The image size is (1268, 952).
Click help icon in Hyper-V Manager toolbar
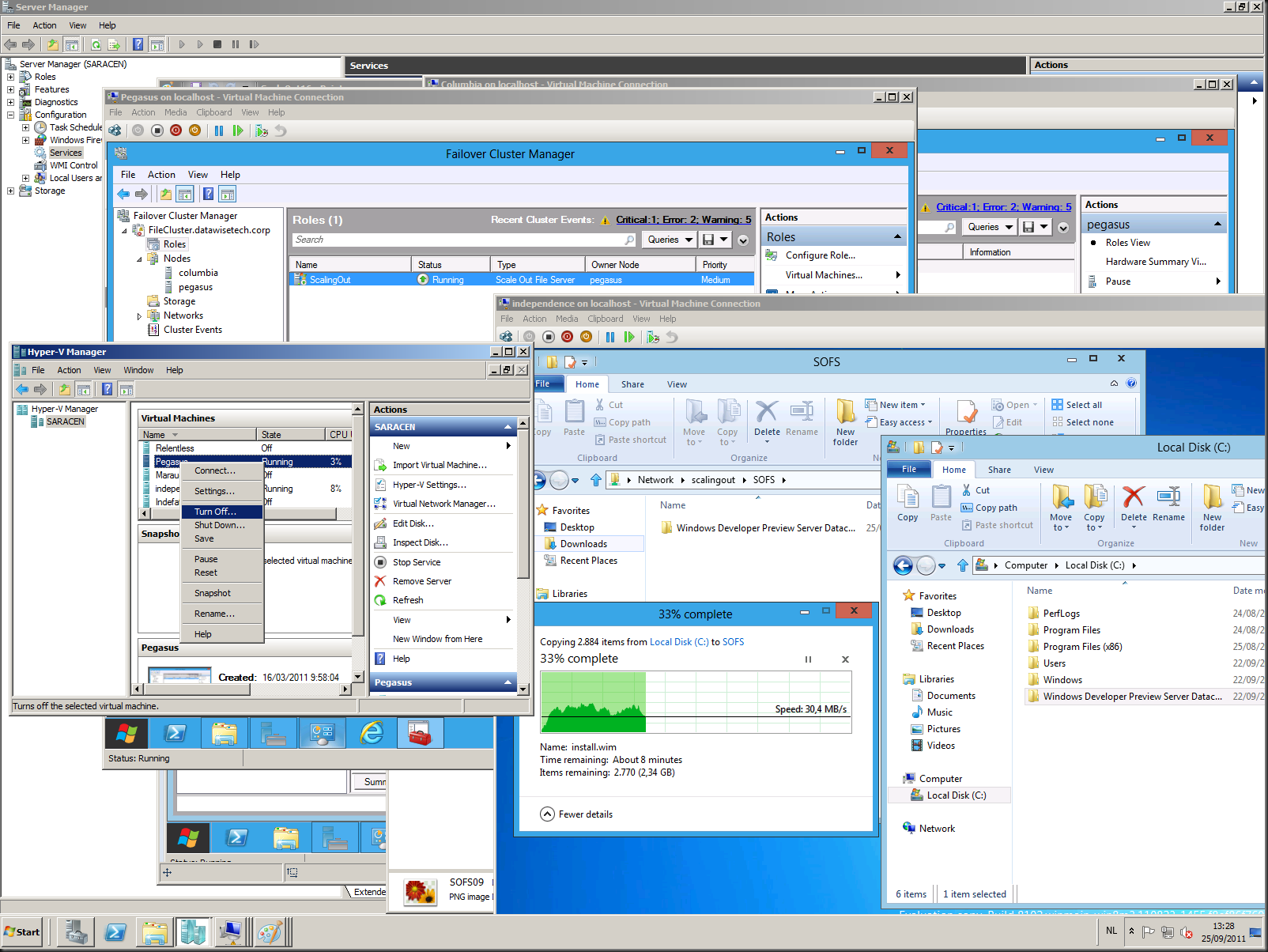107,389
